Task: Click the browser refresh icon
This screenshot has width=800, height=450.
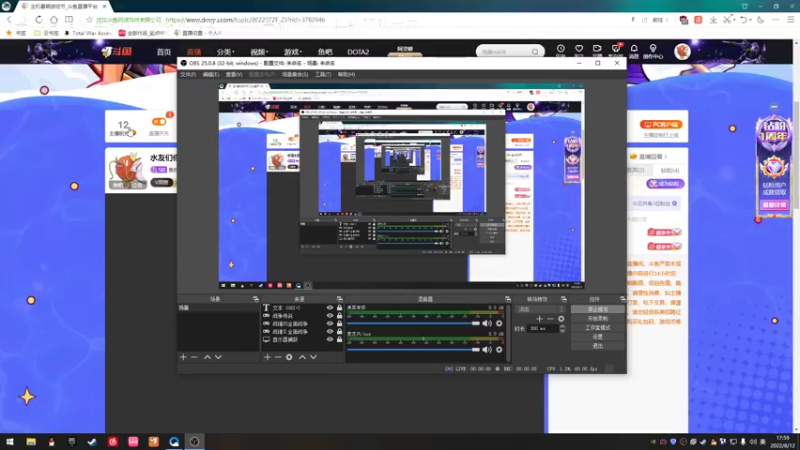Action: tap(39, 20)
